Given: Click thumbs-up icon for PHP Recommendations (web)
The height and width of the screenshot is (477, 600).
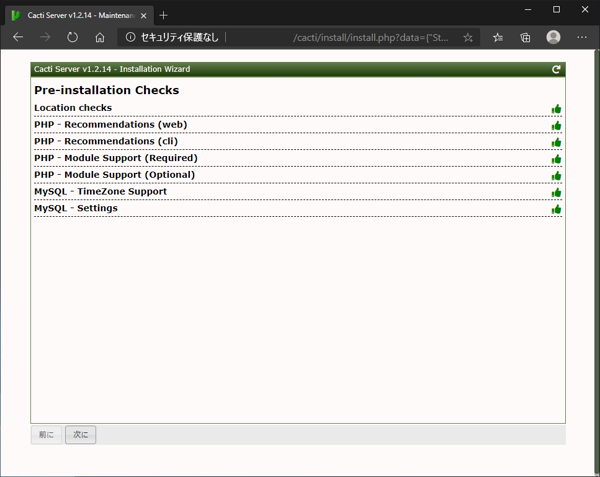Looking at the screenshot, I should (556, 126).
